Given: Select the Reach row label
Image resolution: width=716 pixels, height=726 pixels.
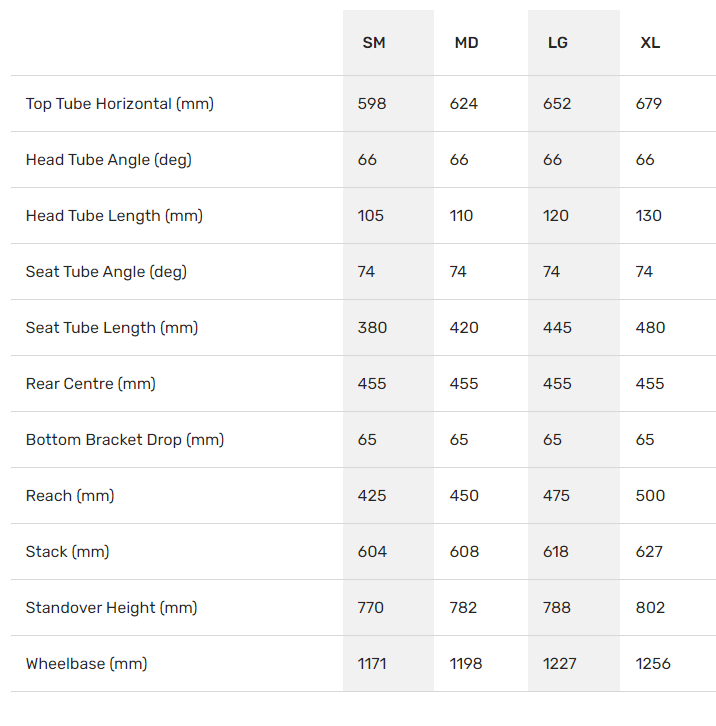Looking at the screenshot, I should [x=70, y=496].
